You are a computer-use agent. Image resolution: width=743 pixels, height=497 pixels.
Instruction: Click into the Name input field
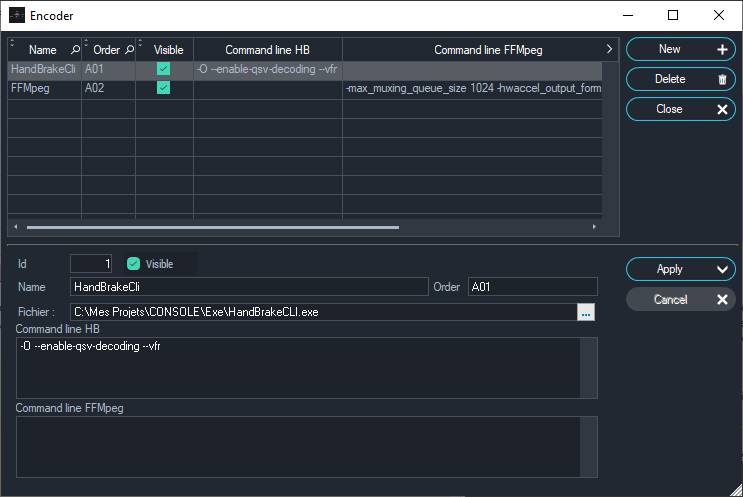(x=249, y=287)
